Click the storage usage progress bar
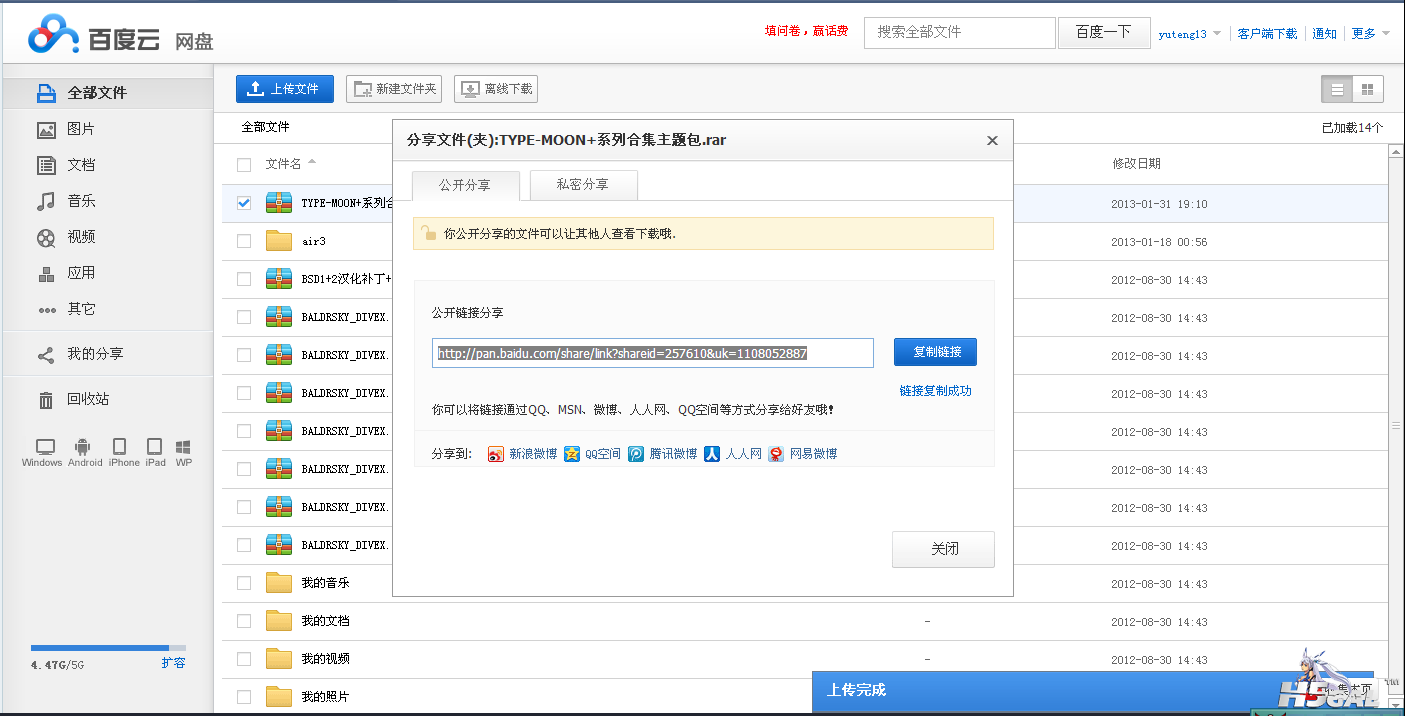The width and height of the screenshot is (1405, 716). pyautogui.click(x=108, y=648)
